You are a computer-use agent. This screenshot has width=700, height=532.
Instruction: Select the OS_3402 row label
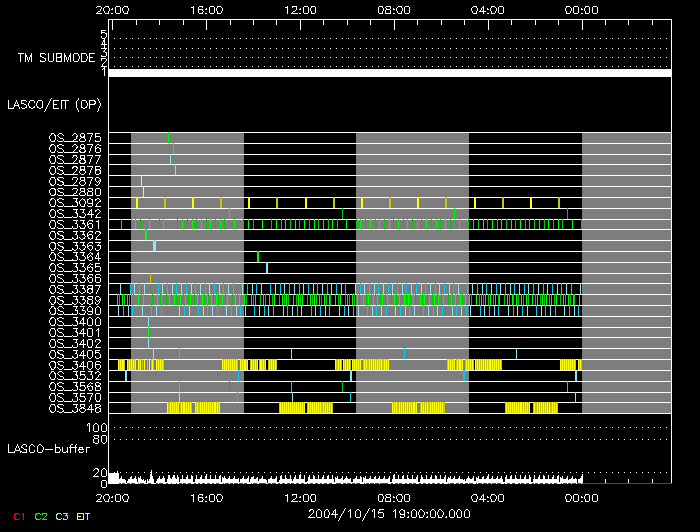(x=75, y=343)
